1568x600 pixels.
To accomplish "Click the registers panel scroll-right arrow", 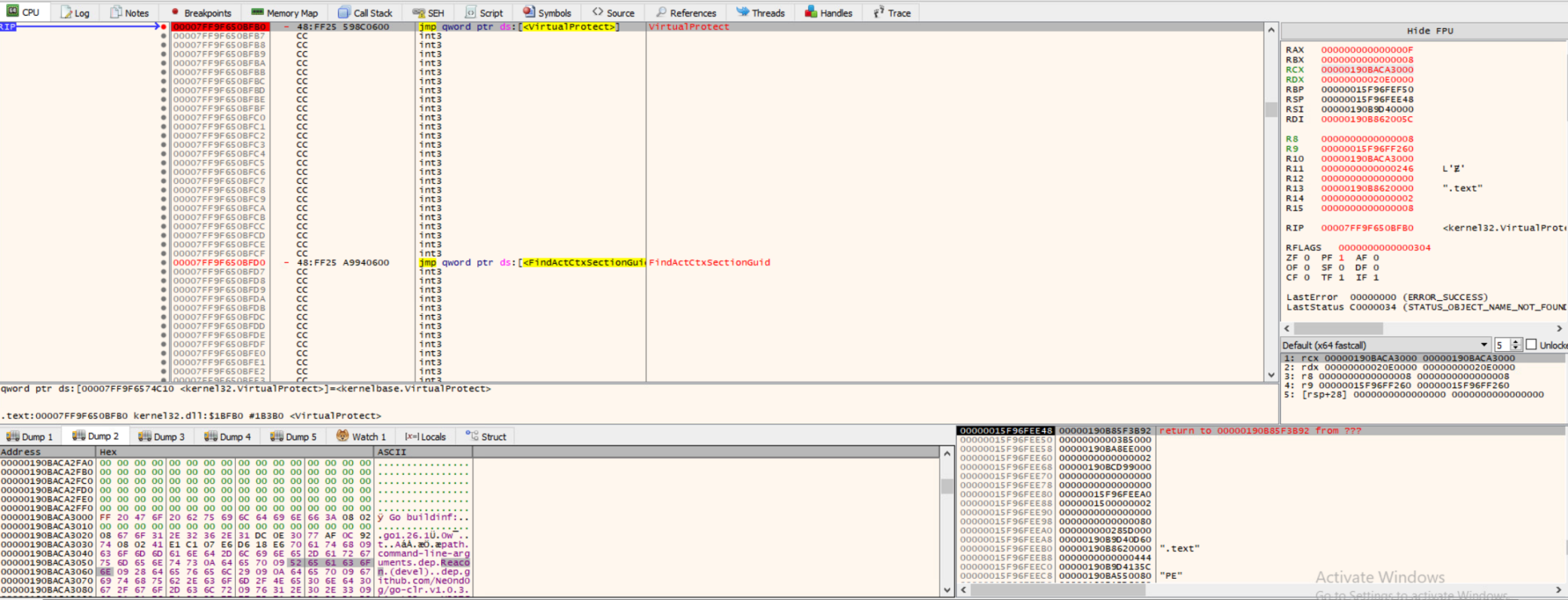I will click(x=1559, y=329).
